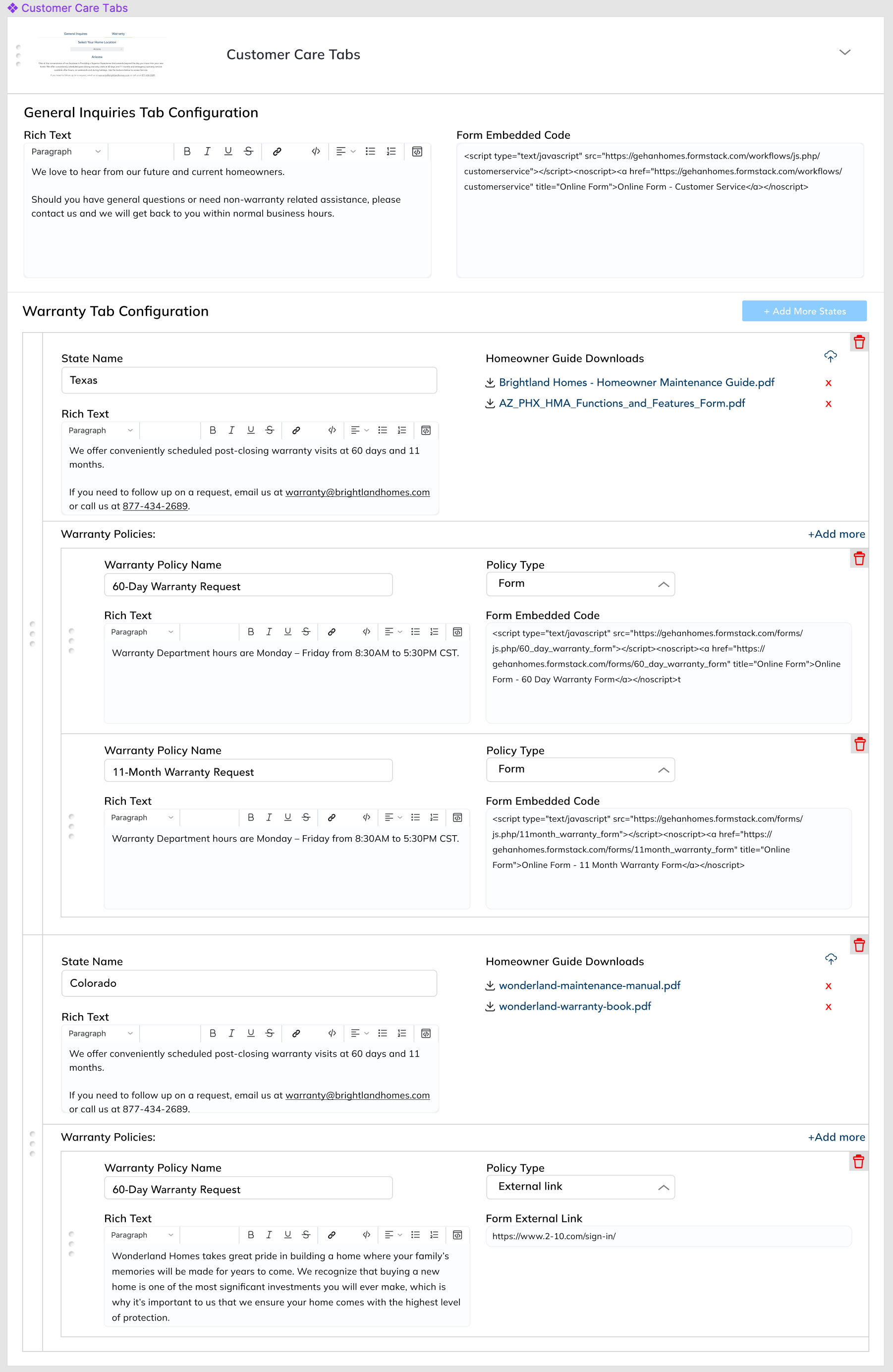Screen dimensions: 893x1372
Task: Open AZ_PHX_HMA_Functions_and_Features_Form.pdf link
Action: point(621,403)
